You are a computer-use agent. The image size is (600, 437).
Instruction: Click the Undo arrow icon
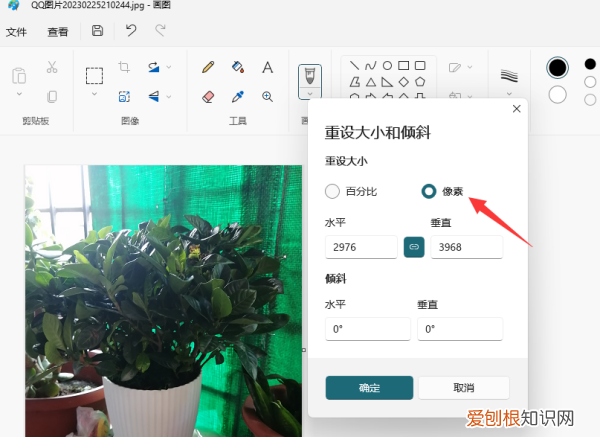tap(131, 31)
